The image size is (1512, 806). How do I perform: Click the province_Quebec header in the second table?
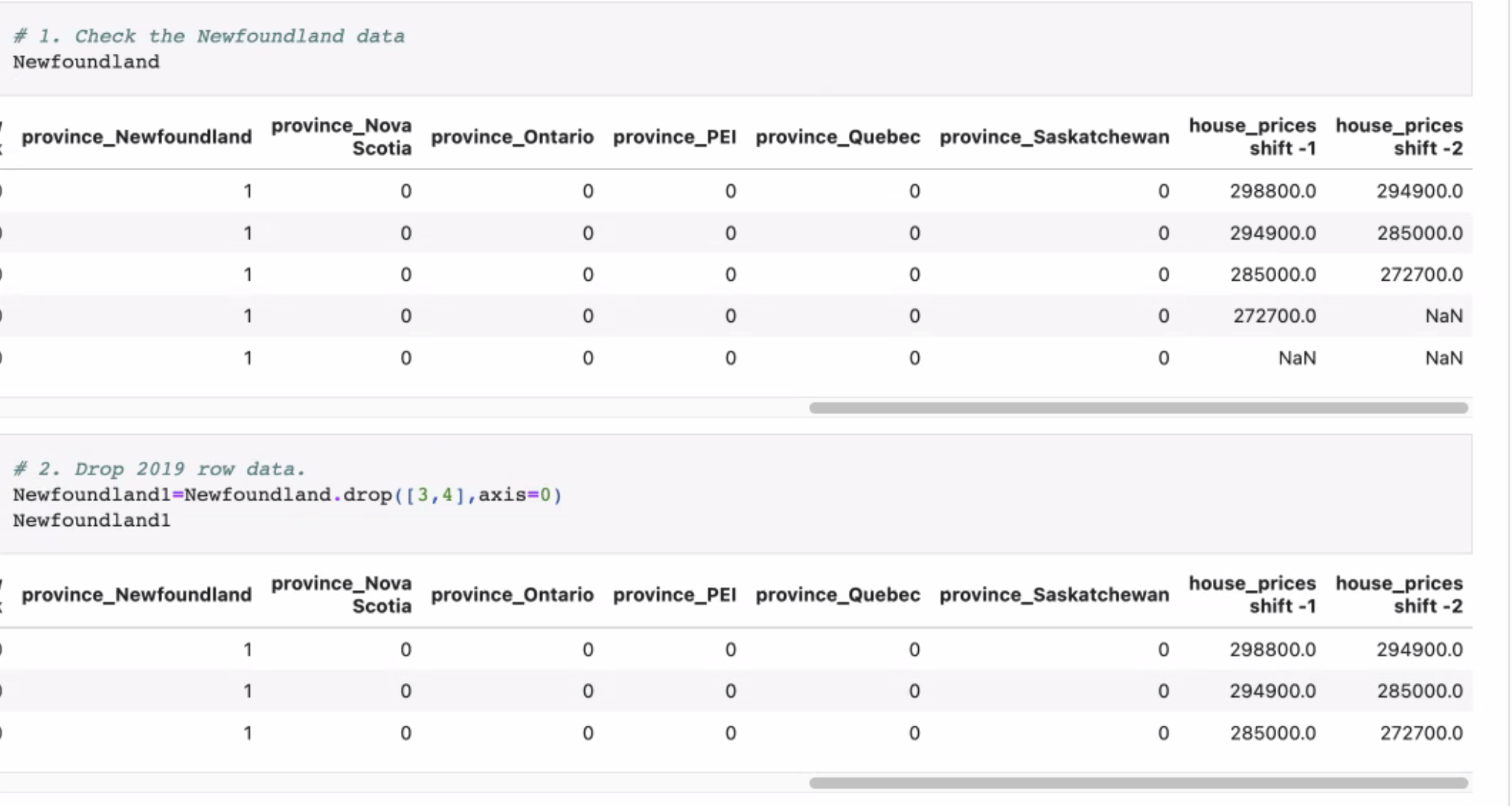(x=838, y=595)
